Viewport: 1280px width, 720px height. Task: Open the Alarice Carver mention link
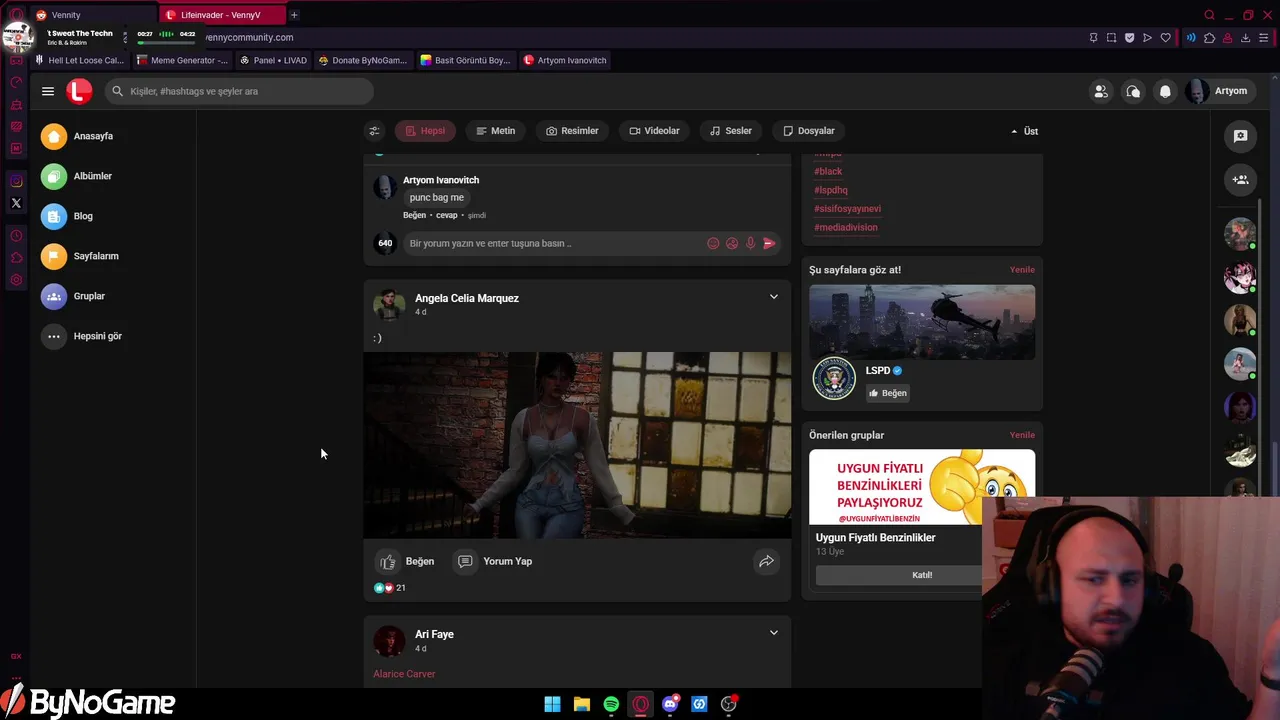point(404,674)
